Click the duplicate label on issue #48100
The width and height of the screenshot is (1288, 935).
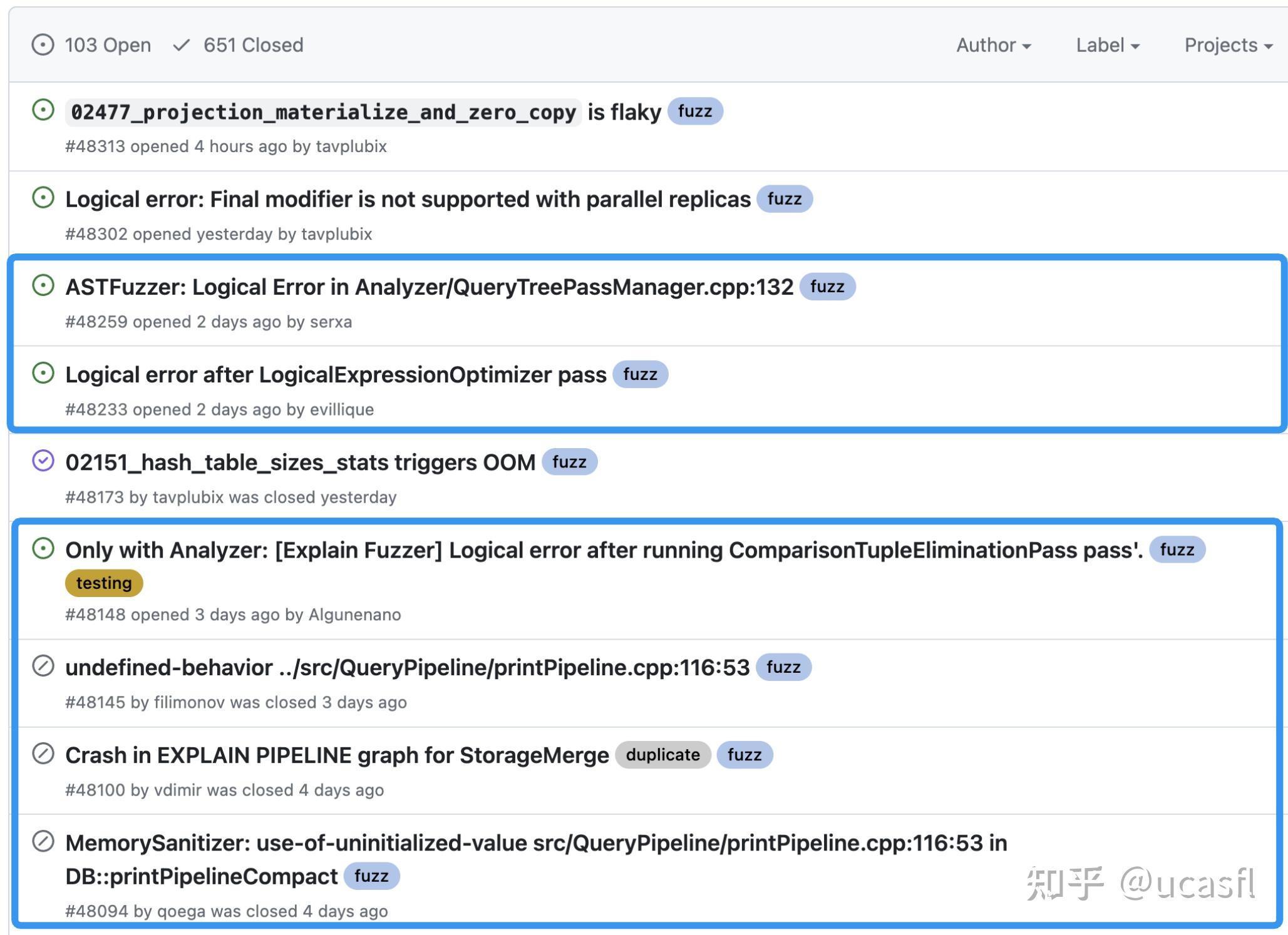(x=662, y=755)
